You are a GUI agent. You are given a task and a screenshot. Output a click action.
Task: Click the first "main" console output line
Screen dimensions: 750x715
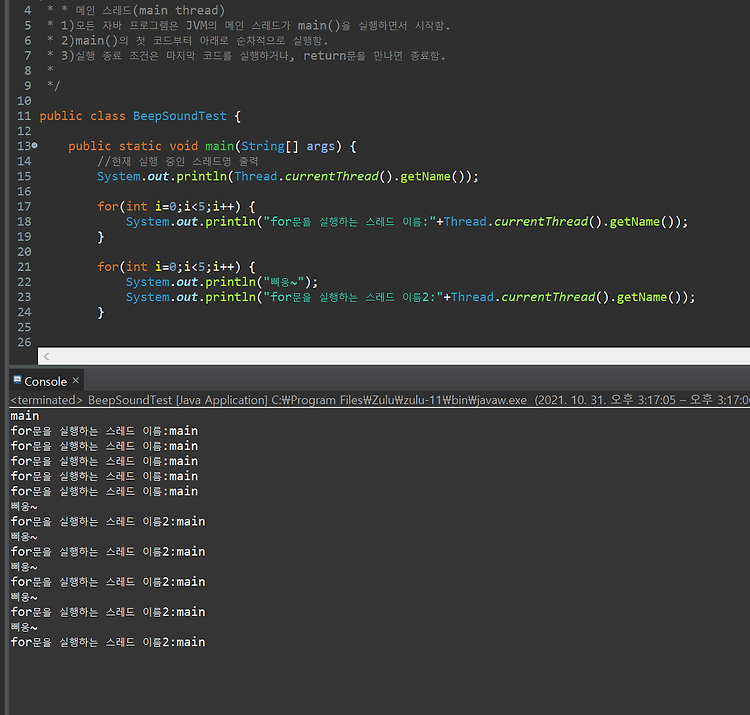coord(25,416)
